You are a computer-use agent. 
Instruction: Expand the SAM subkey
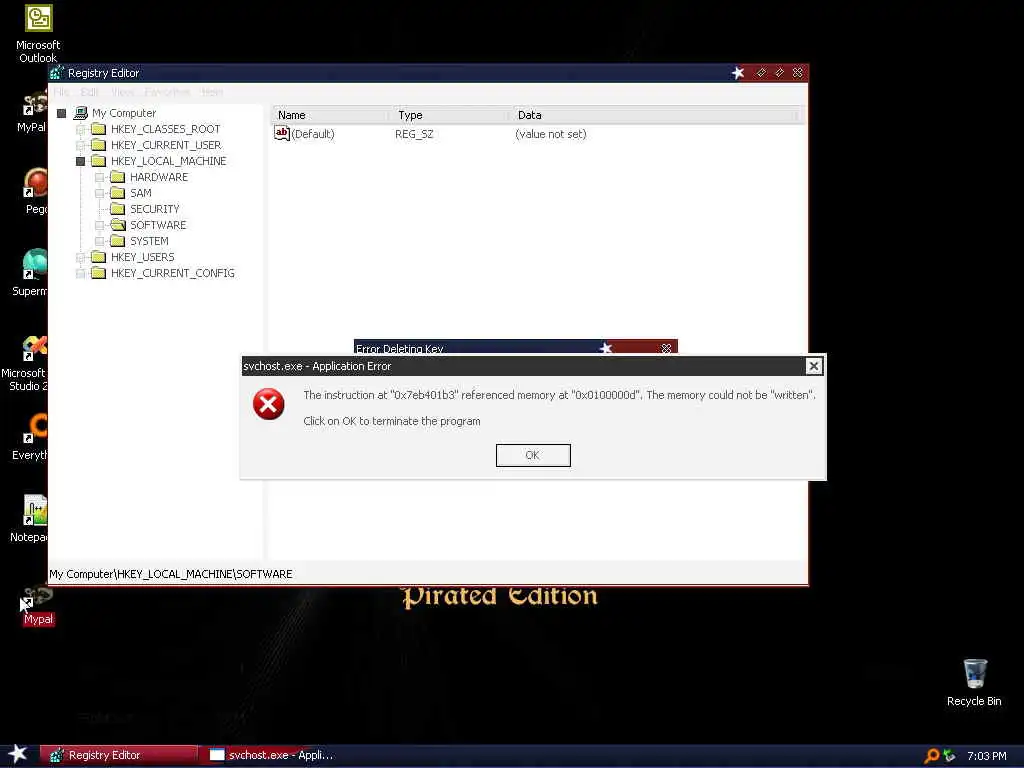[x=99, y=193]
